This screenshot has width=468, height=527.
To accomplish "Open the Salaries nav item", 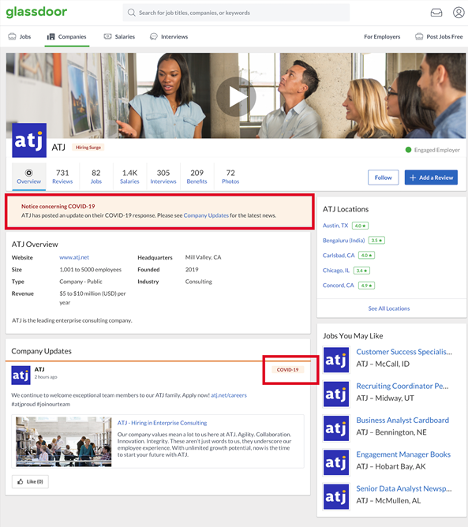I will tap(119, 37).
